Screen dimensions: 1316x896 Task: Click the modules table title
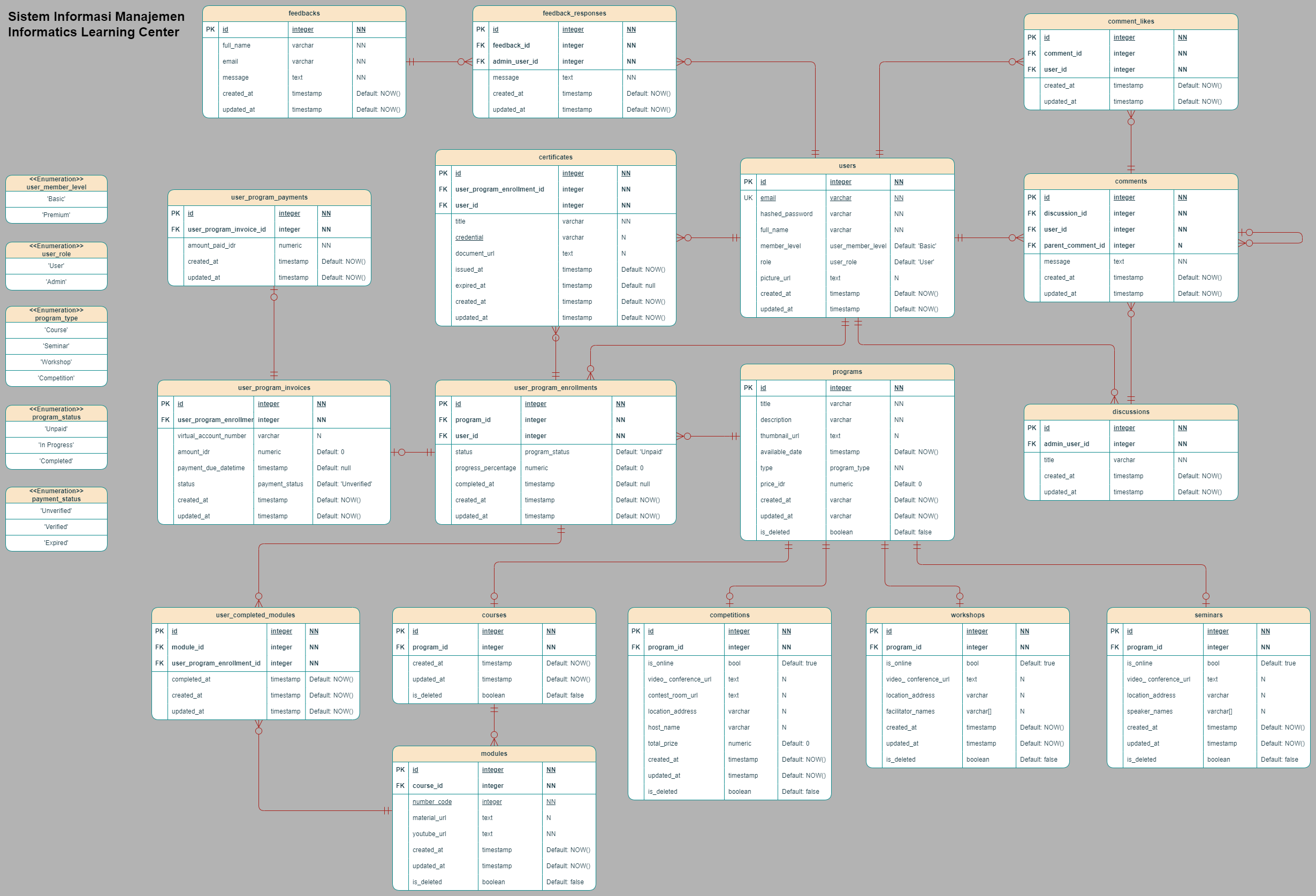(494, 753)
